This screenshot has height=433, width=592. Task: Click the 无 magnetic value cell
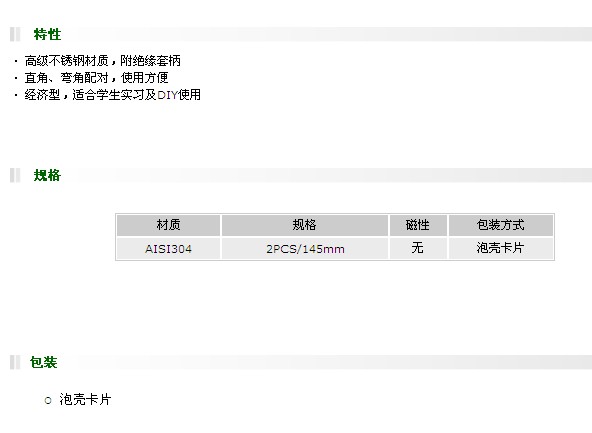pyautogui.click(x=418, y=248)
